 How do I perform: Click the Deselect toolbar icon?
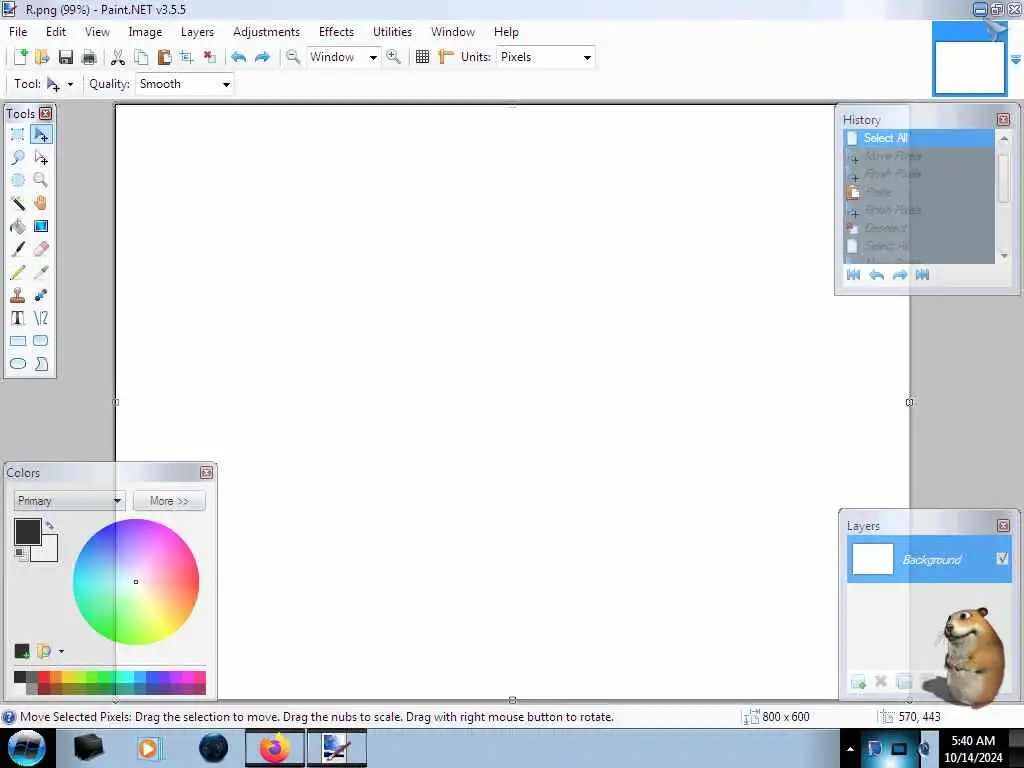point(210,57)
